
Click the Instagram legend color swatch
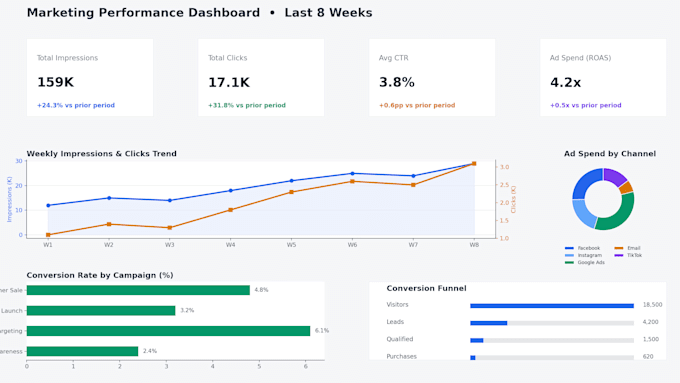coord(569,255)
